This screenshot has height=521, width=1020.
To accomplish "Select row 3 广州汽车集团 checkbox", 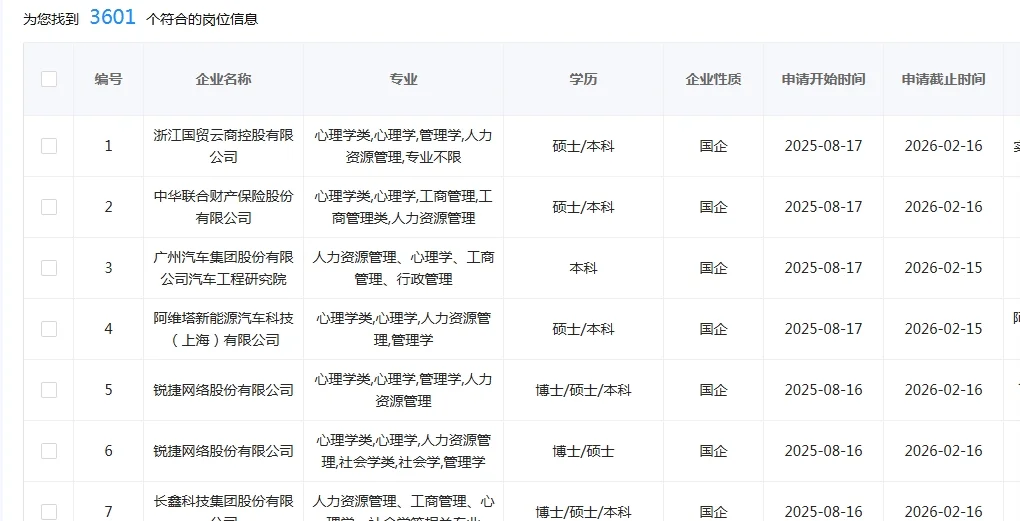I will [49, 268].
